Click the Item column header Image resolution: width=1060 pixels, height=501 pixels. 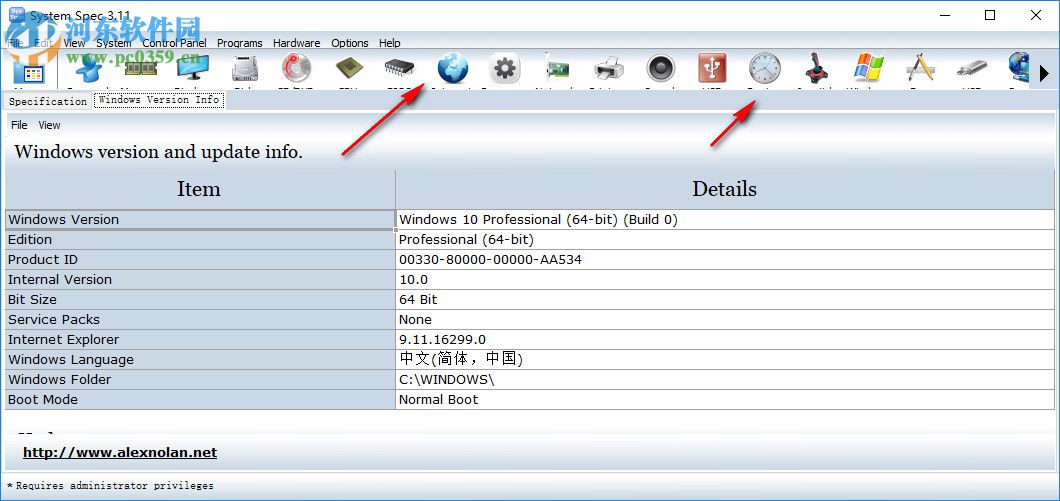tap(199, 189)
